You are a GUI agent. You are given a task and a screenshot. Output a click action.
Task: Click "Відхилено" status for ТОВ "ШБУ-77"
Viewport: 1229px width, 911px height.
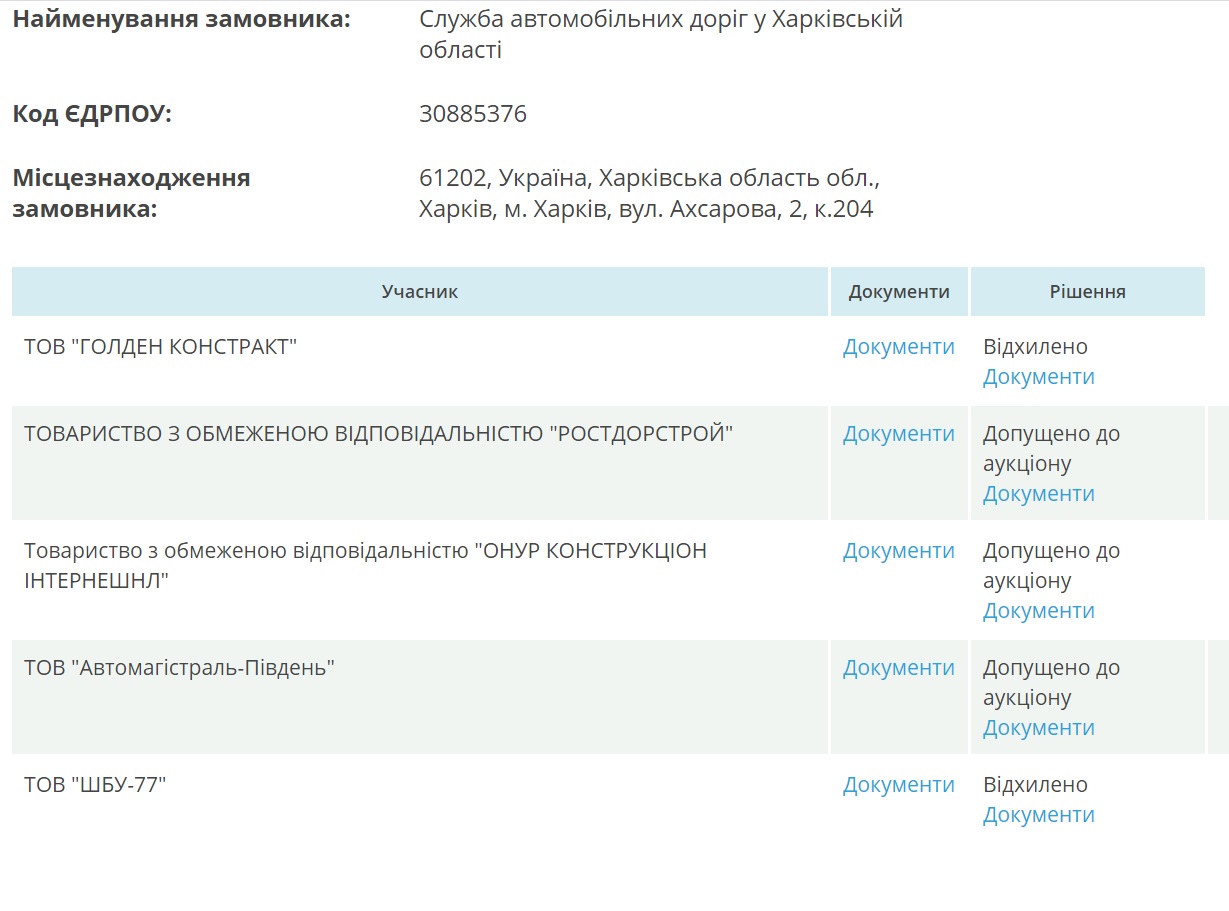click(1035, 785)
